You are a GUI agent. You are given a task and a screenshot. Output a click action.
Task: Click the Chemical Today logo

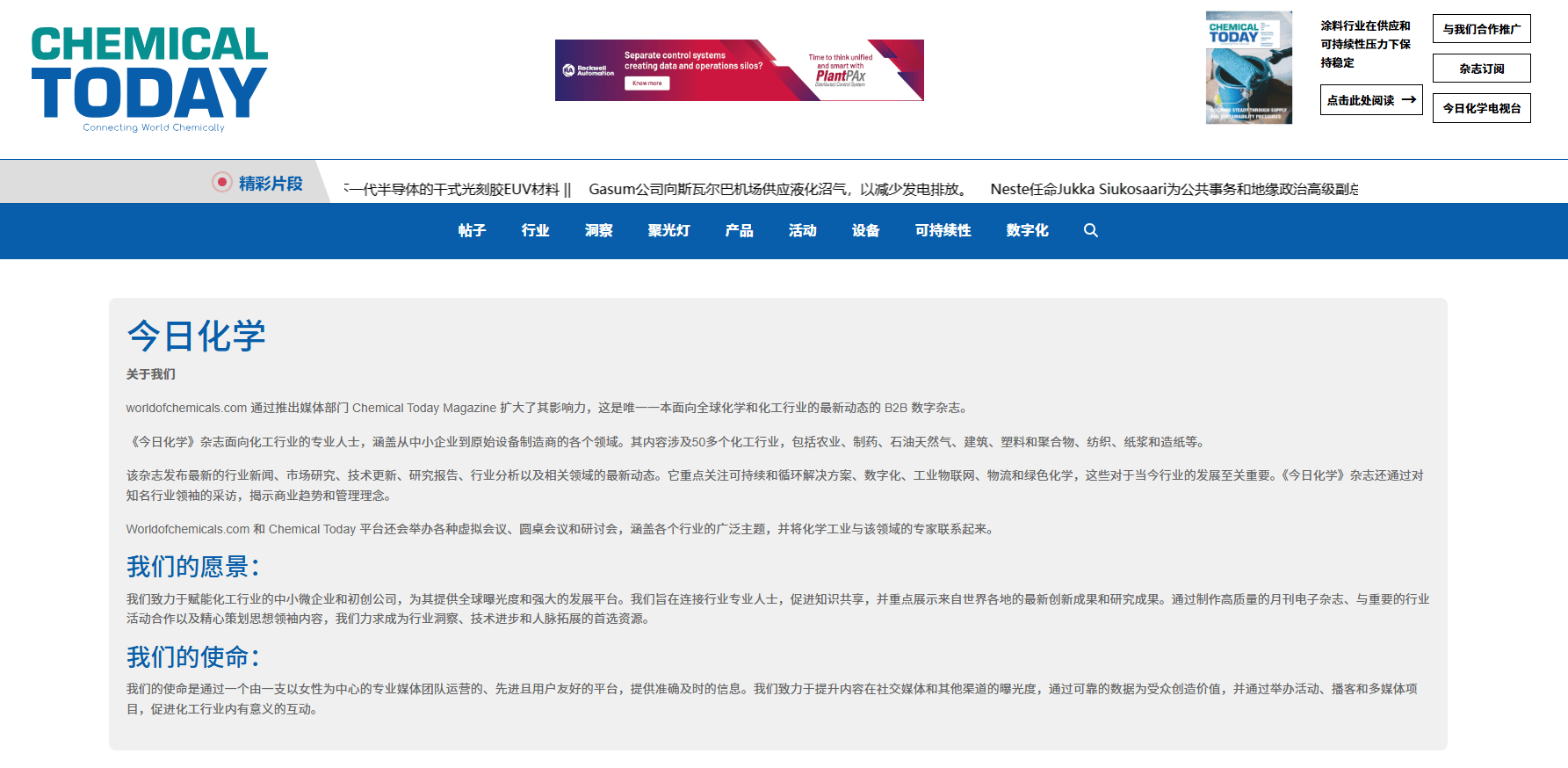149,79
